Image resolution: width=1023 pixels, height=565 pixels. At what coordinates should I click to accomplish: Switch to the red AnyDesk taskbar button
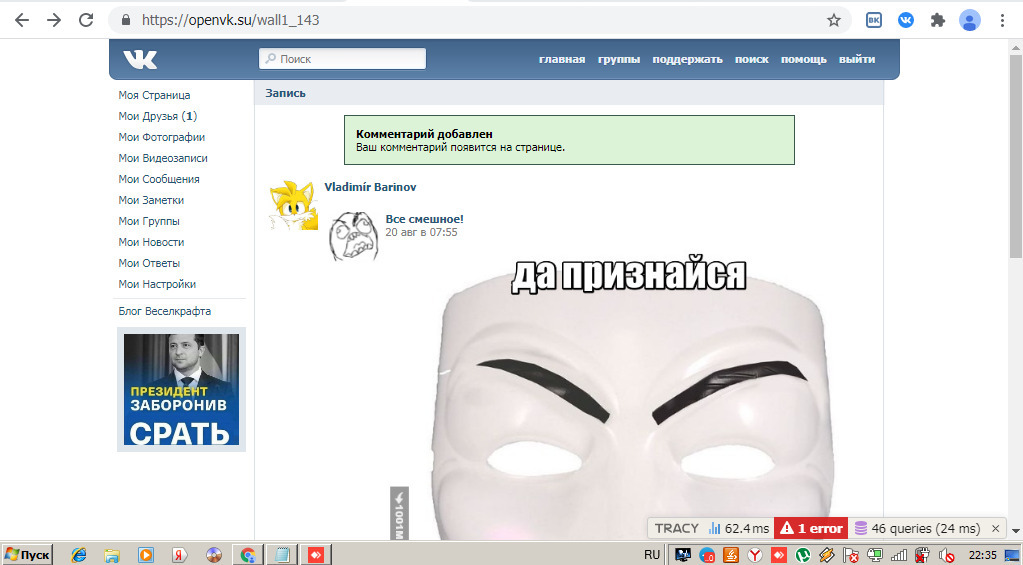coord(317,555)
